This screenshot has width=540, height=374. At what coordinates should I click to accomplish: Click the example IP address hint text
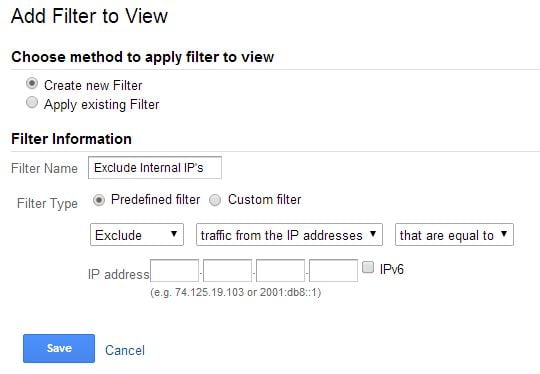[x=236, y=292]
